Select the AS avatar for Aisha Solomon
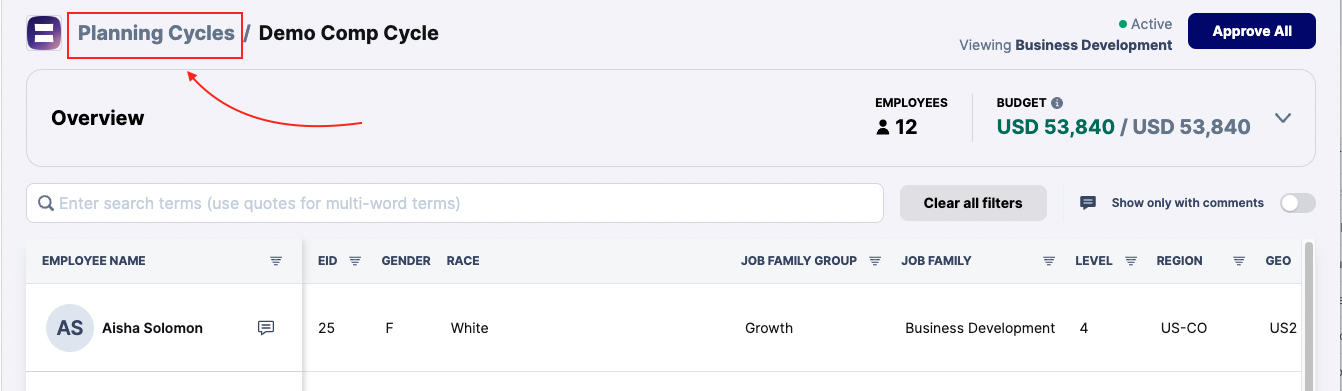This screenshot has height=391, width=1342. tap(70, 328)
